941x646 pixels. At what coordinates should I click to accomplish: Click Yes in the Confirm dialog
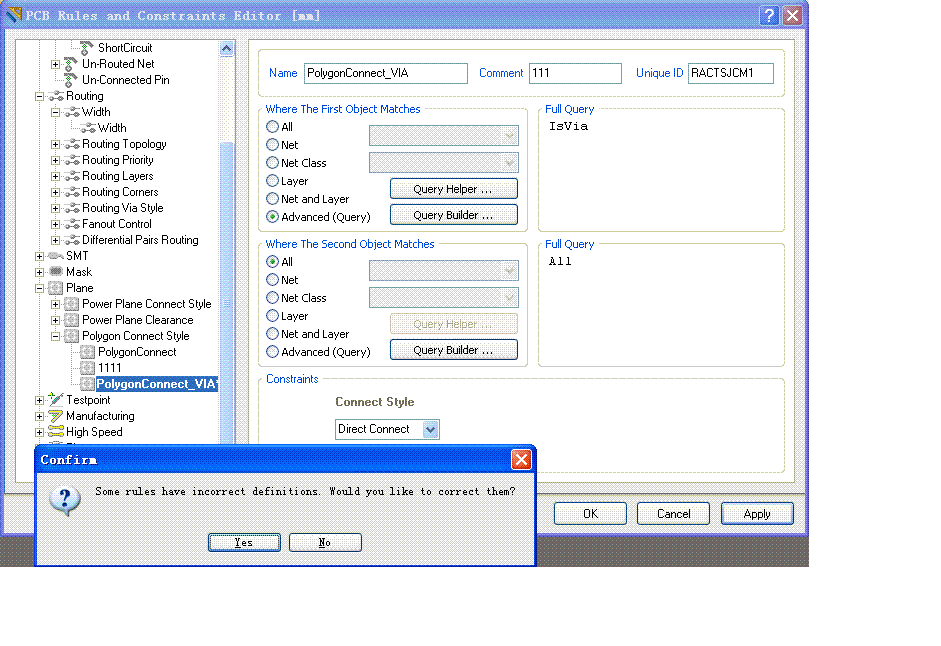click(244, 542)
